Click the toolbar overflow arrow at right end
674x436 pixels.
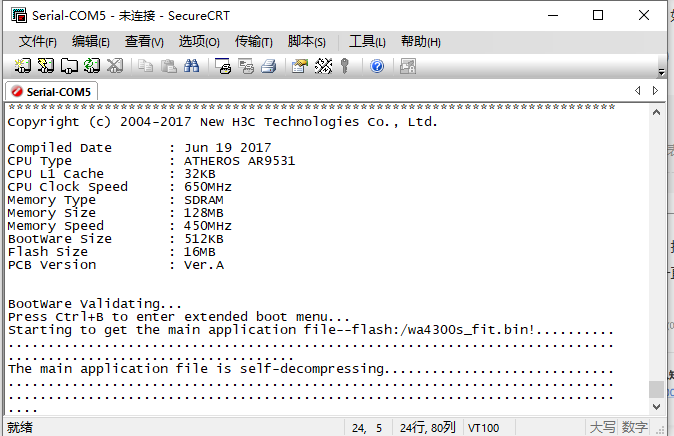[x=662, y=72]
